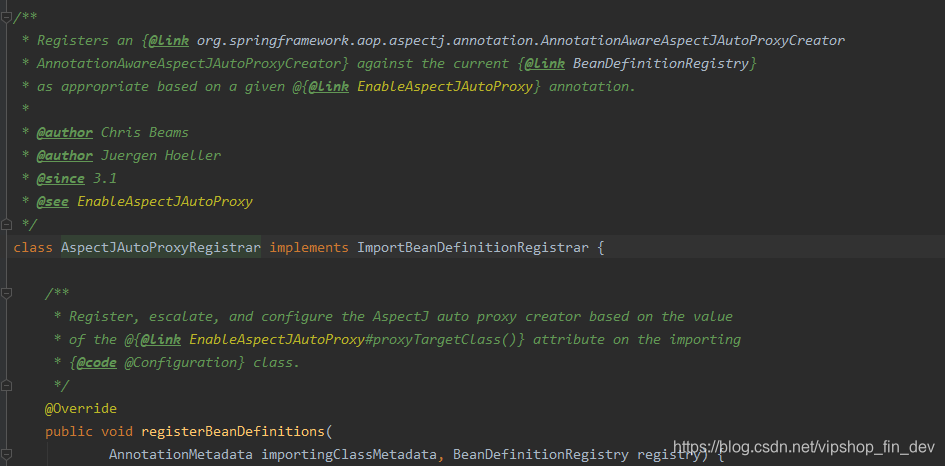This screenshot has width=945, height=466.
Task: Click the AspectJAutoProxyRegistrar class name
Action: 161,247
